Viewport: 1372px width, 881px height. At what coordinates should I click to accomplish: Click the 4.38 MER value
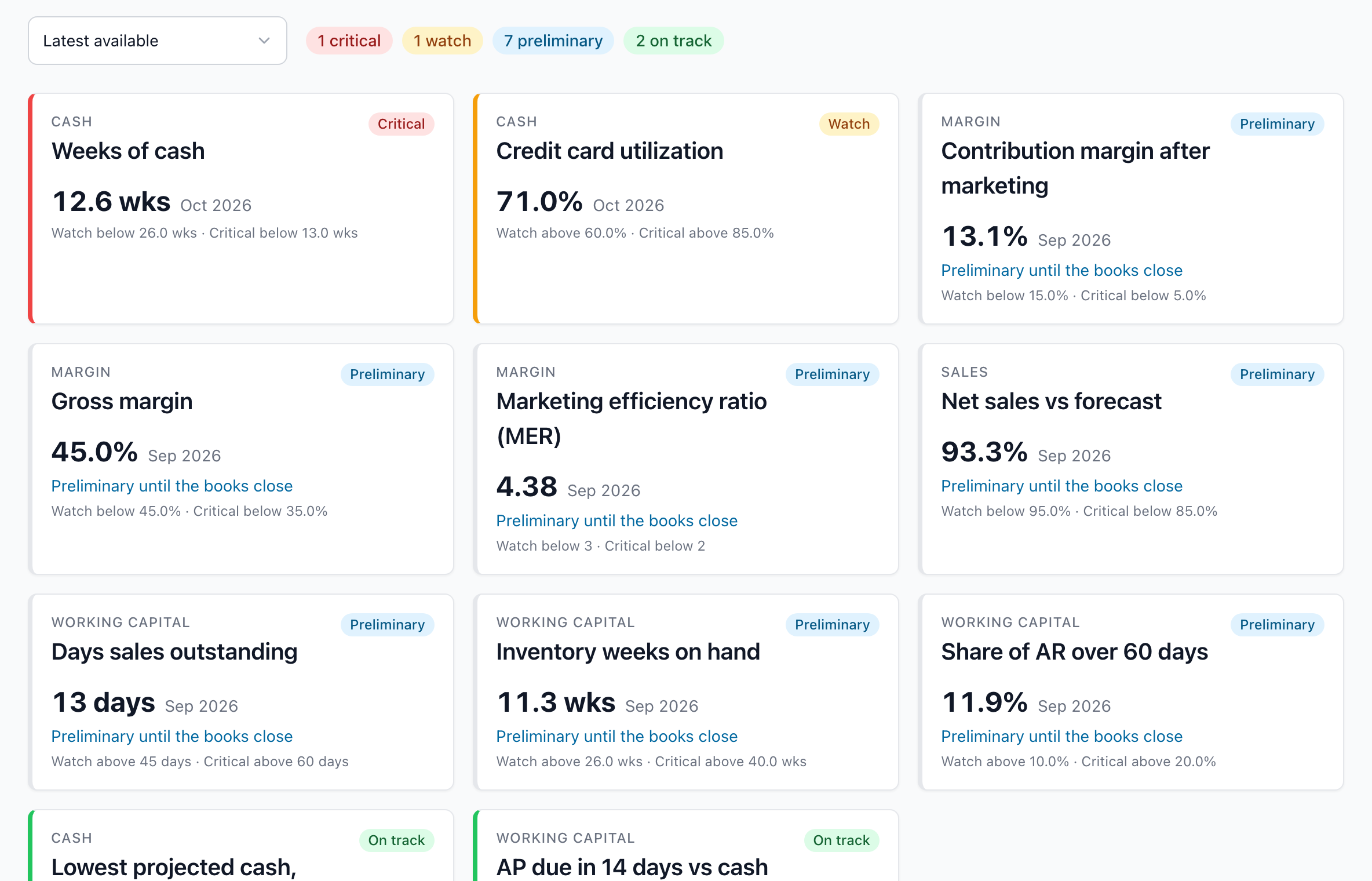click(x=527, y=486)
